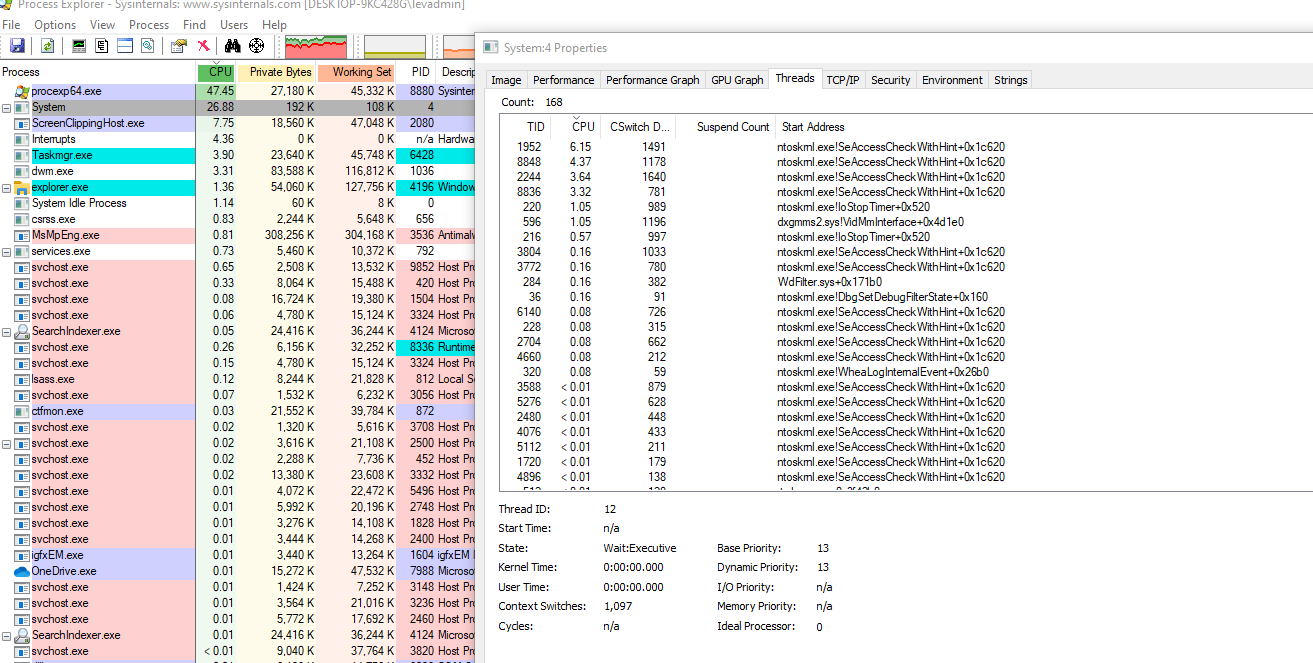Click the dwm.exe process icon
1313x663 pixels.
pos(22,171)
